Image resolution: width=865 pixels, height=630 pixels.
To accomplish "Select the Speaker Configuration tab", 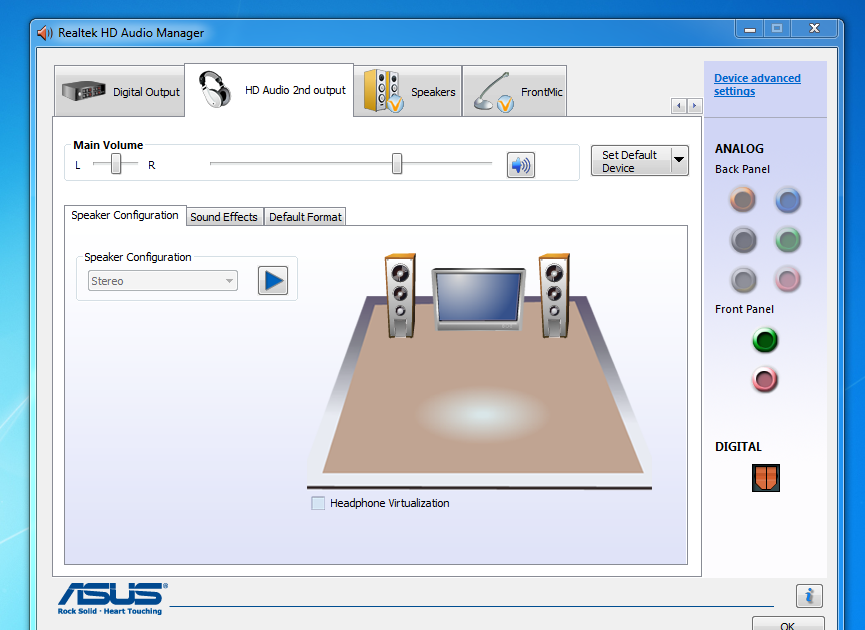I will click(x=125, y=215).
